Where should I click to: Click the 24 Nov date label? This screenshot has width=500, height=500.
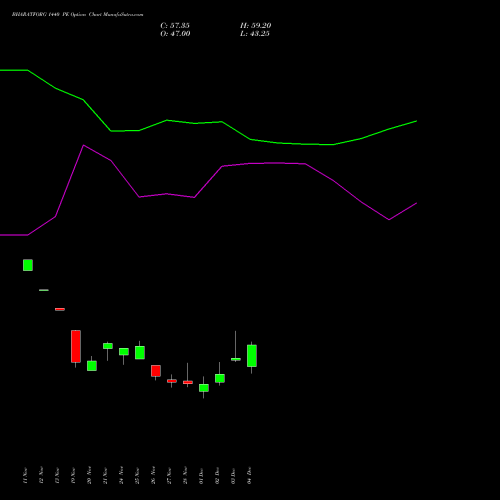coord(121,475)
